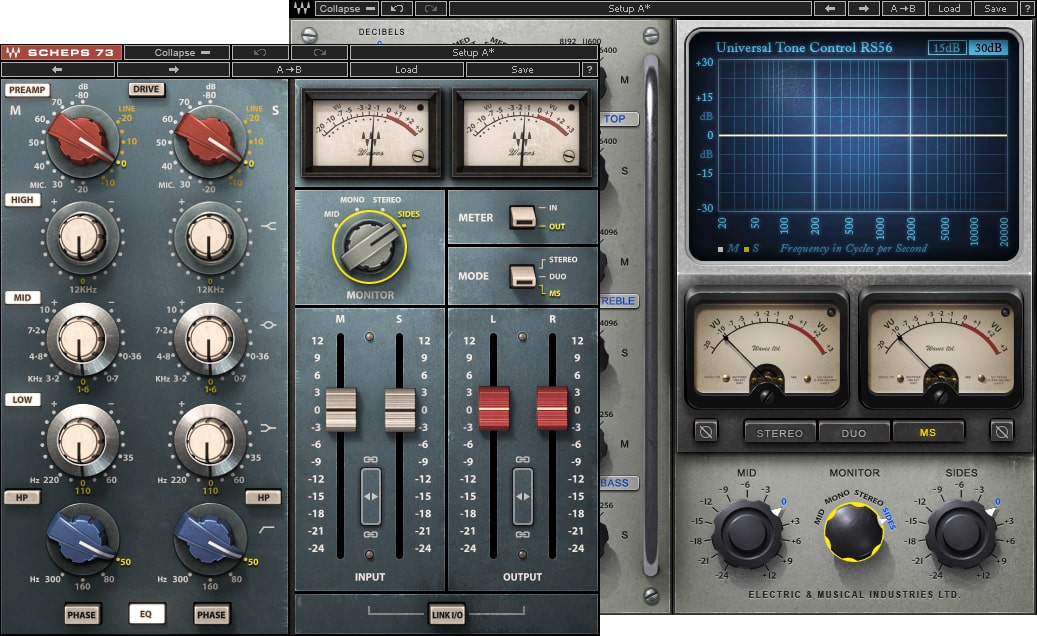
Task: Click input fader link arrows in Scheps 73
Action: pyautogui.click(x=370, y=496)
